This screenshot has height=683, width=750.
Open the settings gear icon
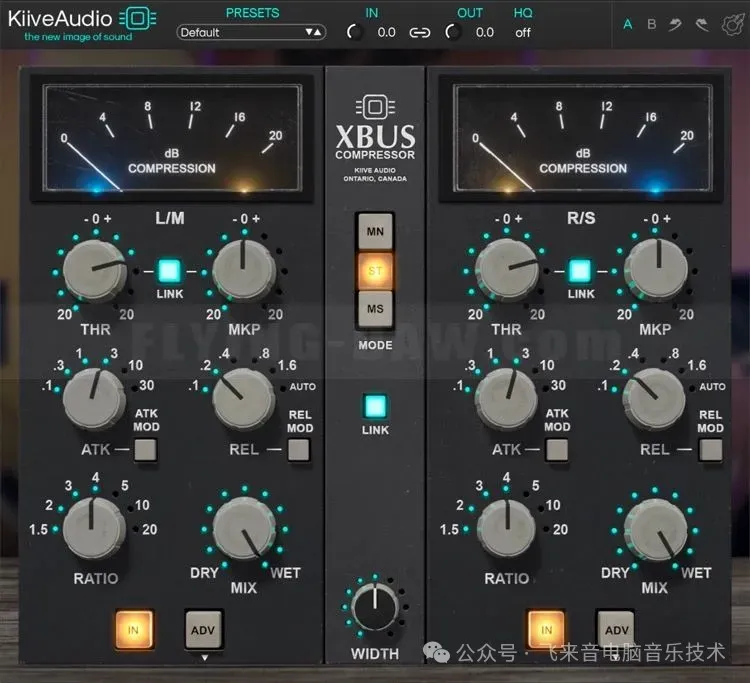(x=732, y=24)
